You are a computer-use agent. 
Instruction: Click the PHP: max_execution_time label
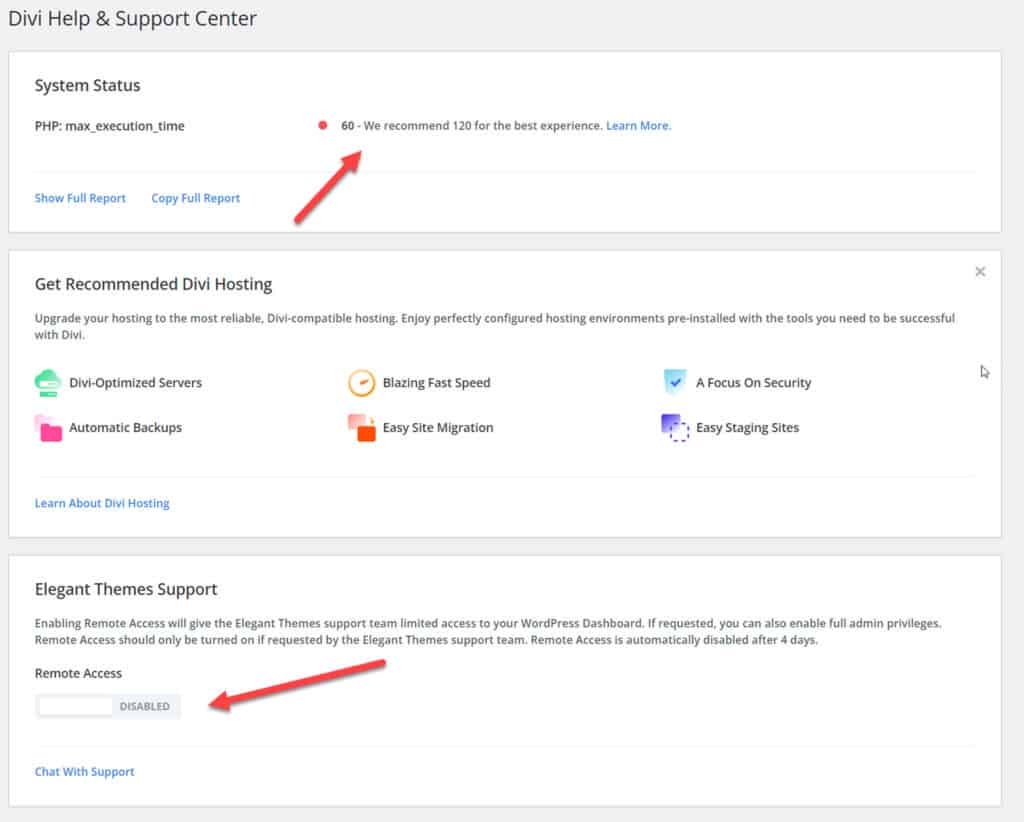[110, 126]
